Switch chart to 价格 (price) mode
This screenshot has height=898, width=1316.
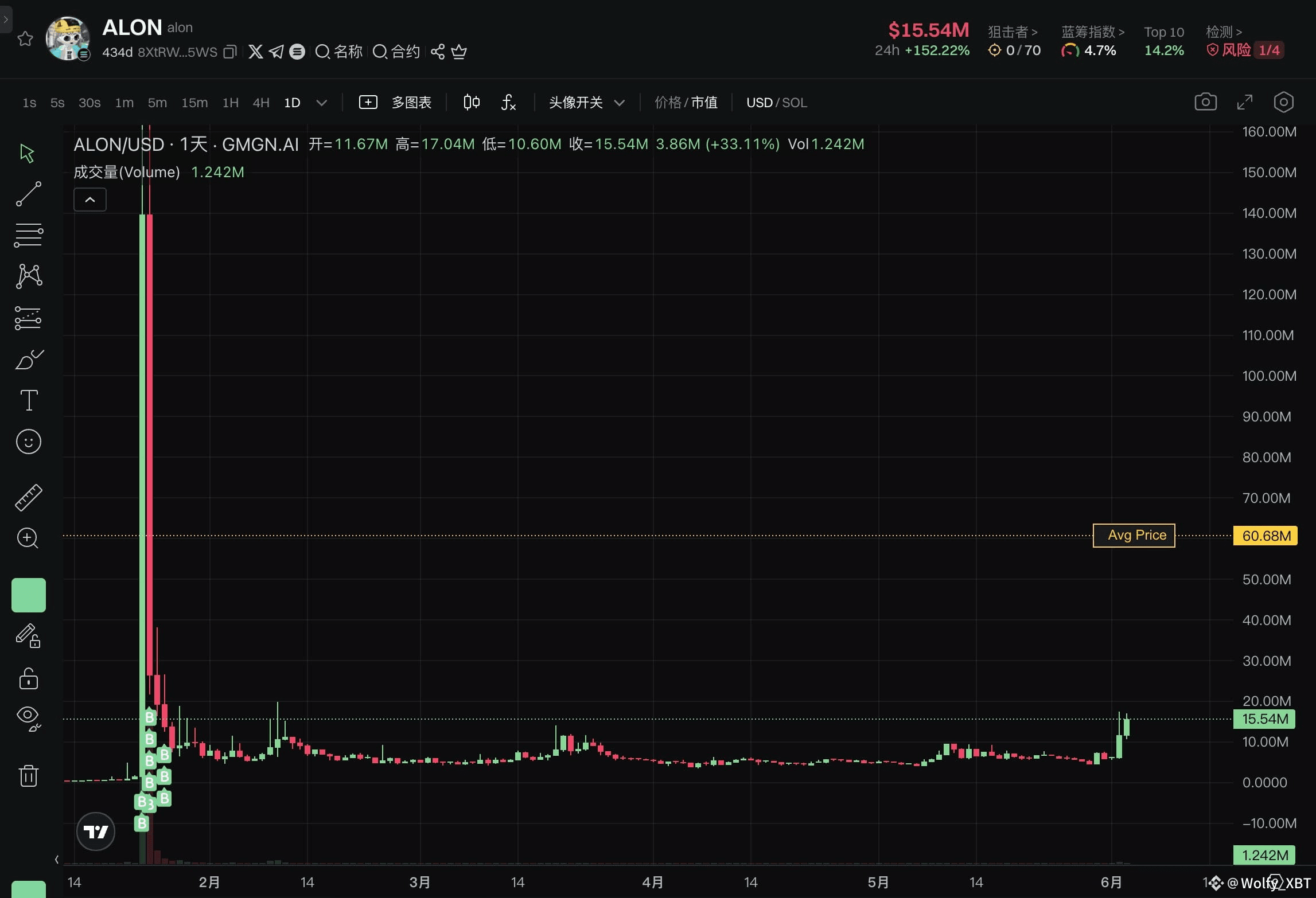668,103
